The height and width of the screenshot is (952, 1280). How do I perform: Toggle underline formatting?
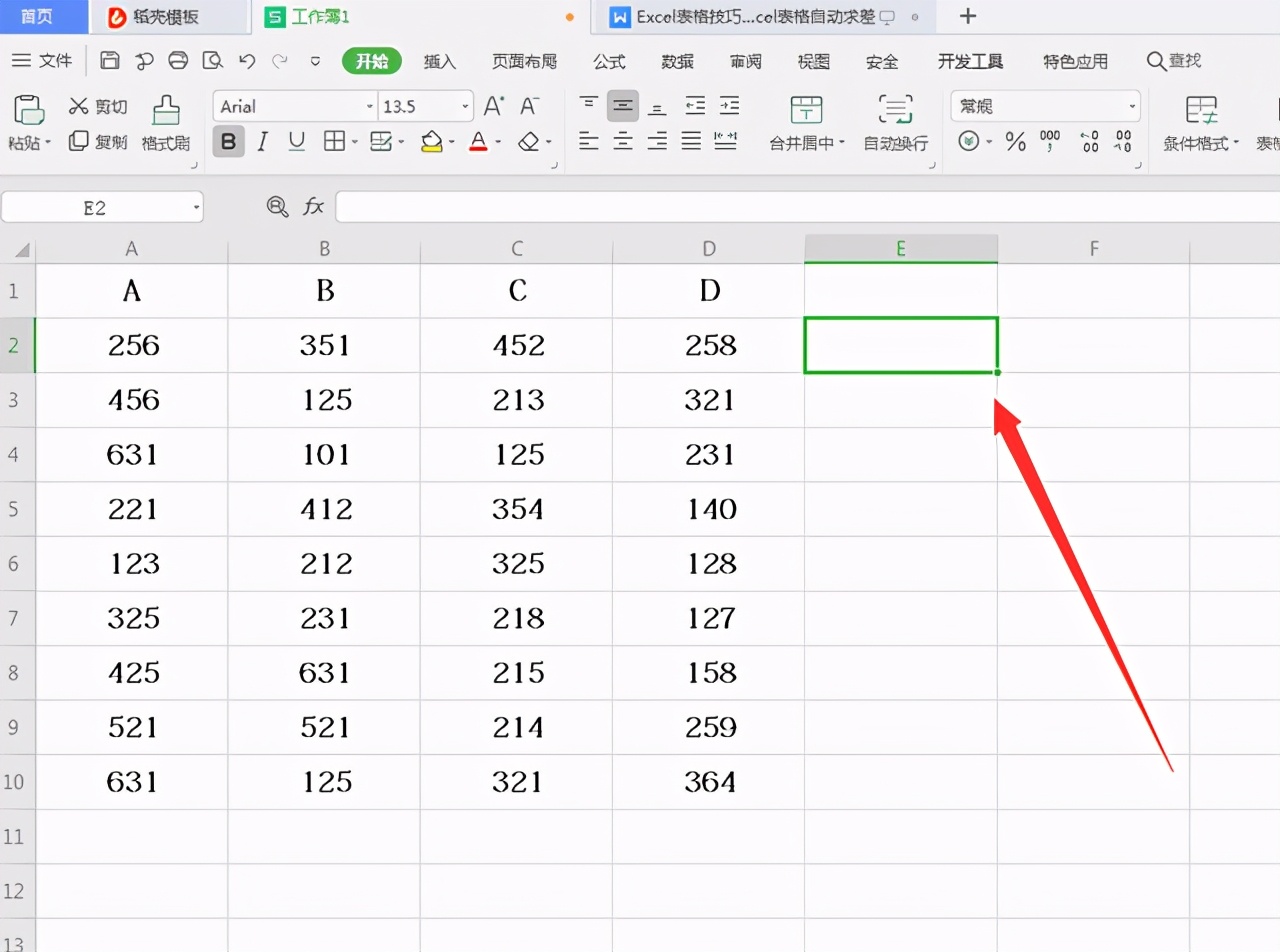coord(296,141)
